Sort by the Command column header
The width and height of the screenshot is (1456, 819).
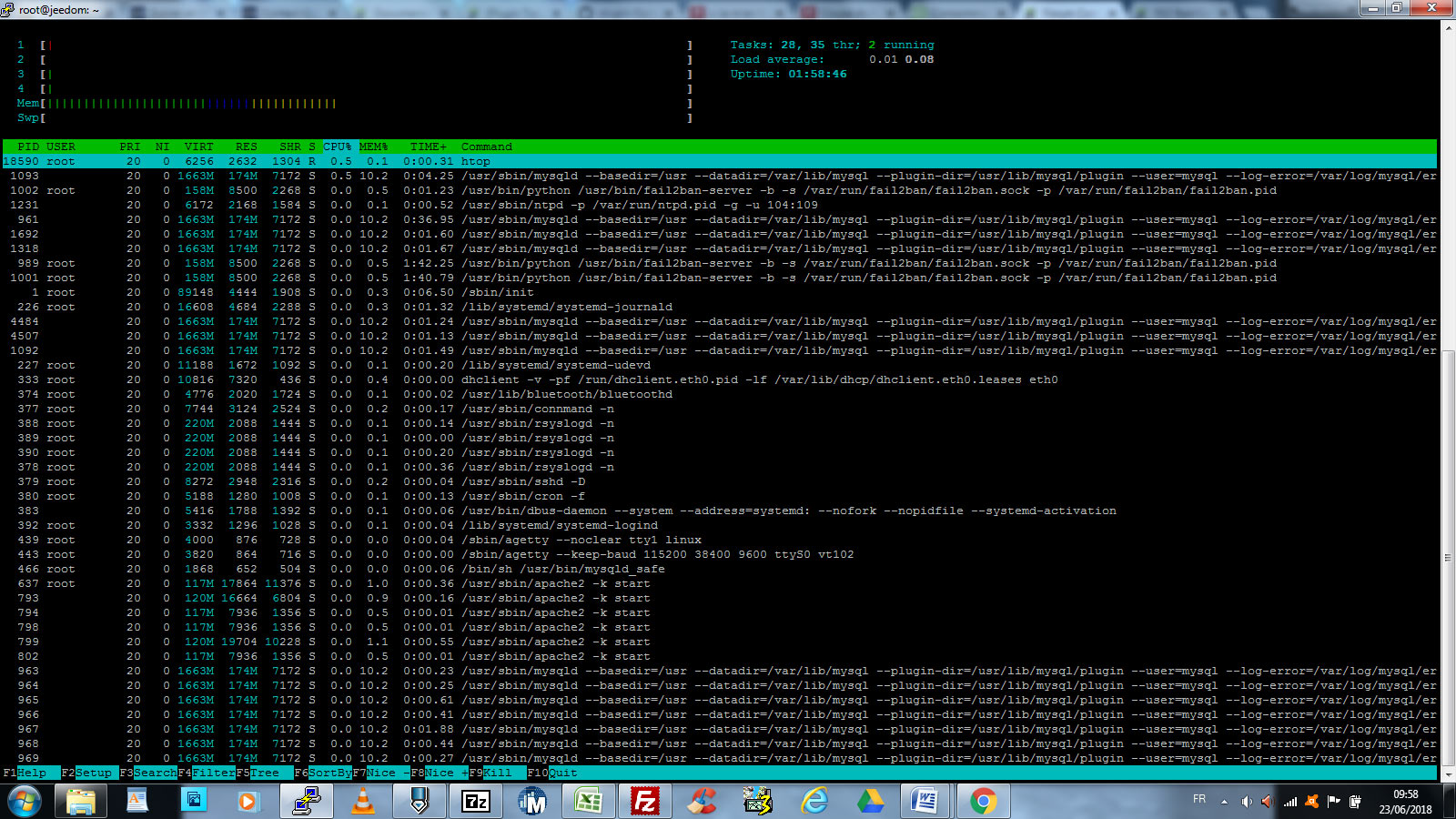pos(487,147)
